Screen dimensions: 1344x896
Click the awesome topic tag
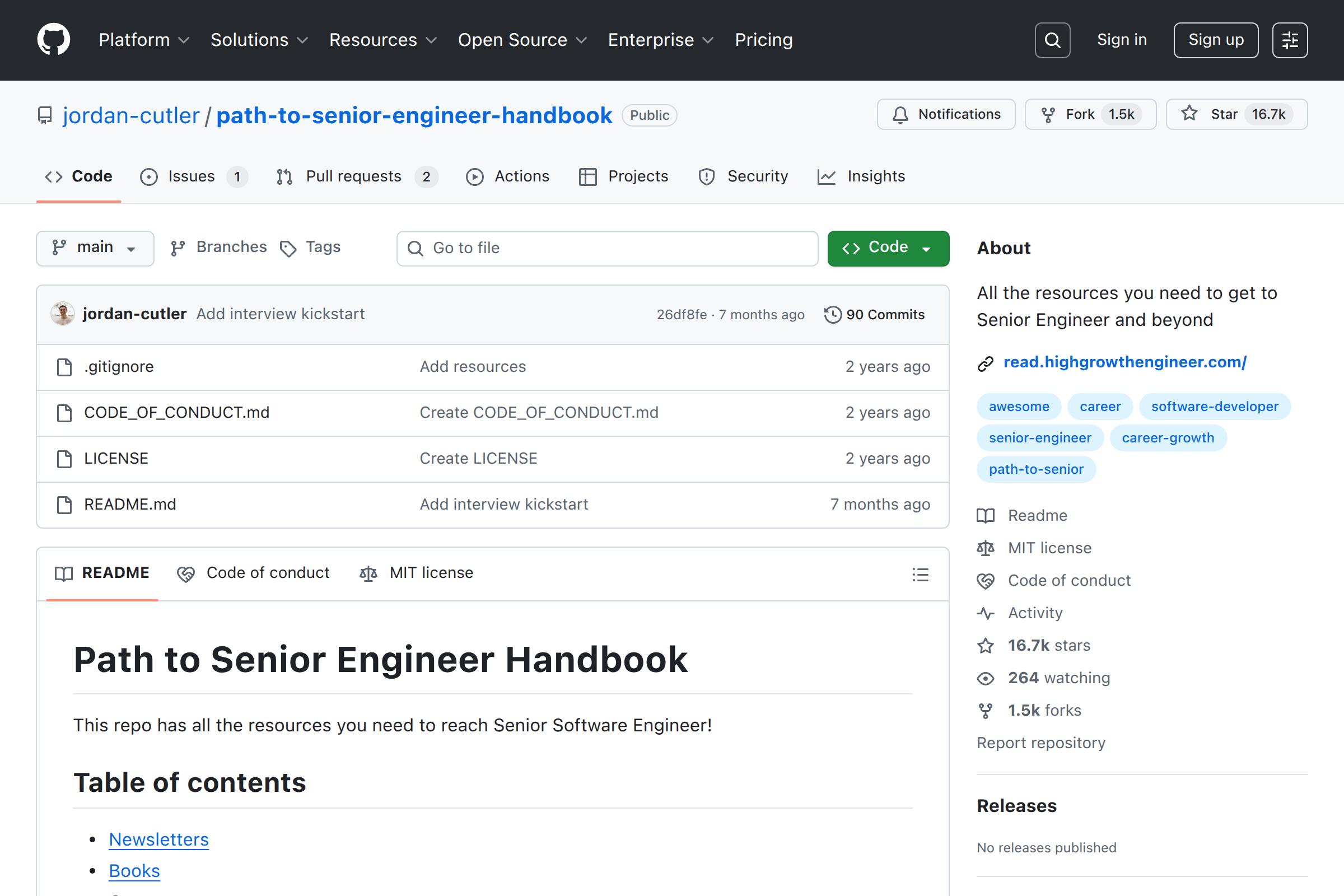(1019, 407)
